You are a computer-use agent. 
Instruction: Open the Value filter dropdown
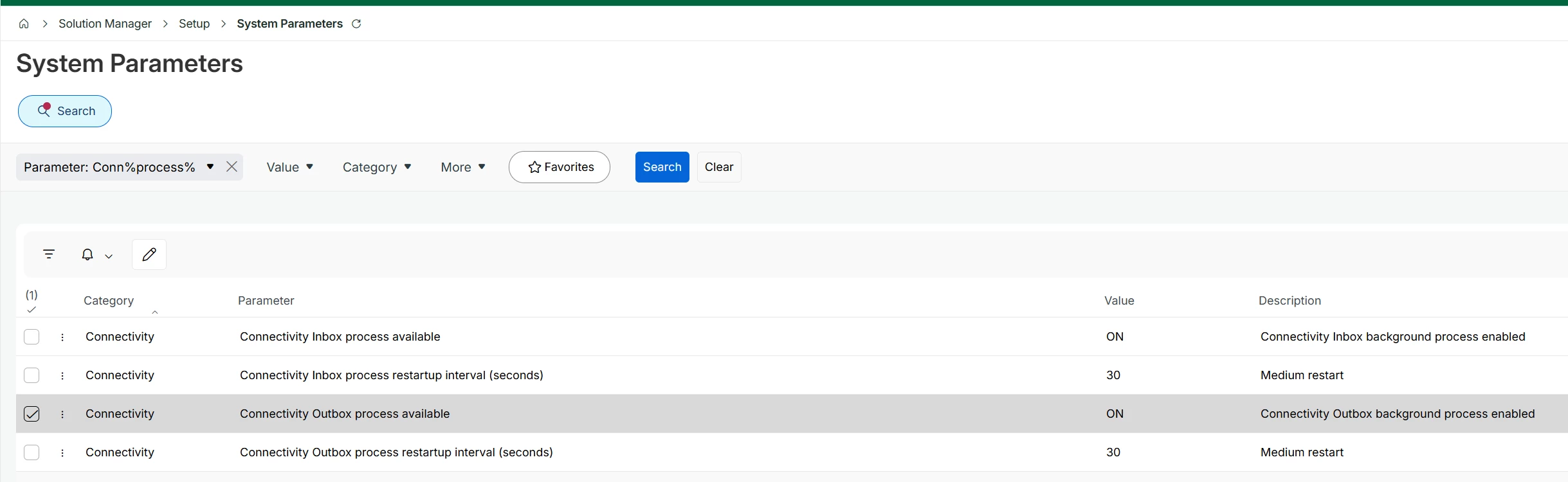coord(290,167)
